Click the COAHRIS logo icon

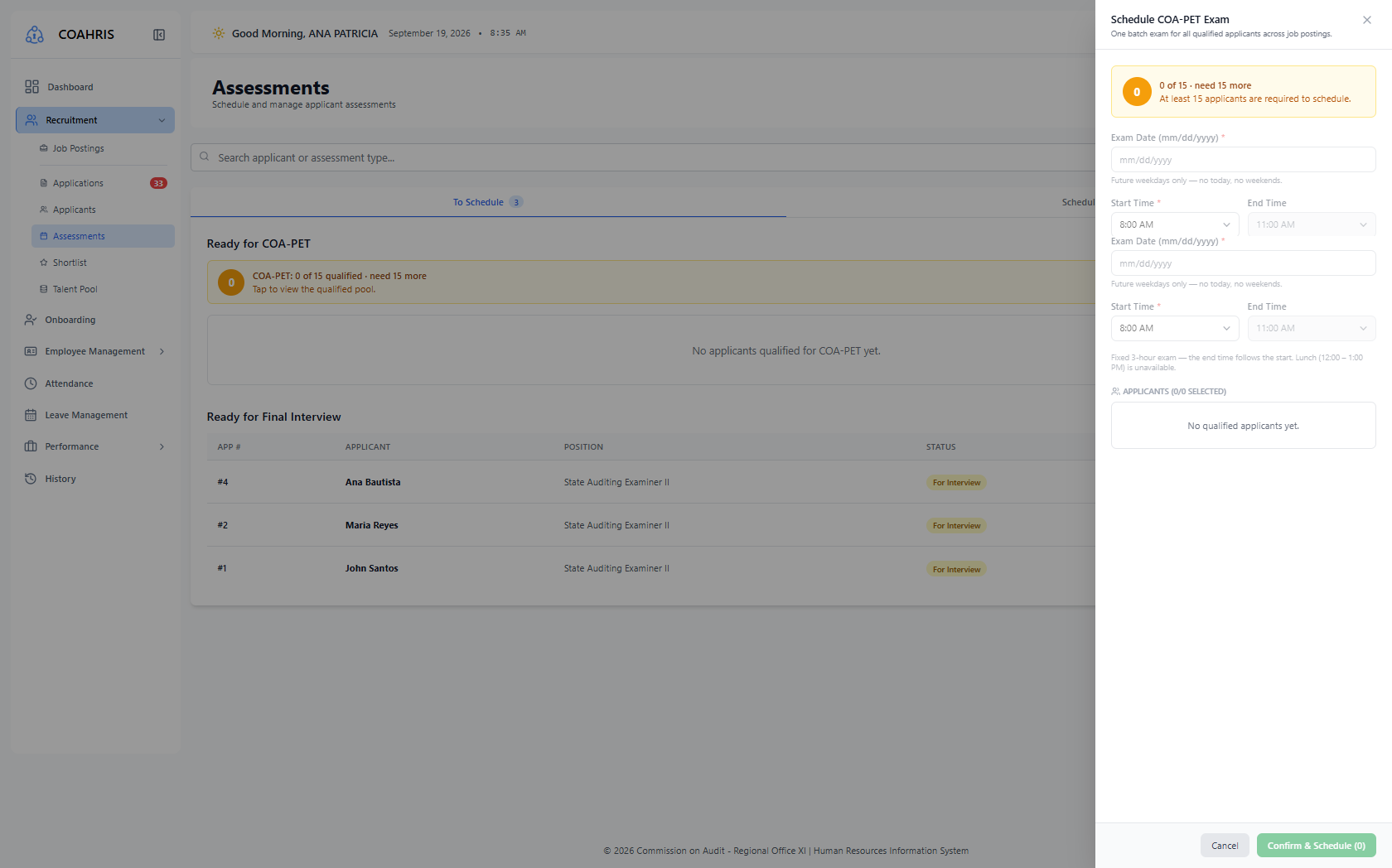coord(35,34)
